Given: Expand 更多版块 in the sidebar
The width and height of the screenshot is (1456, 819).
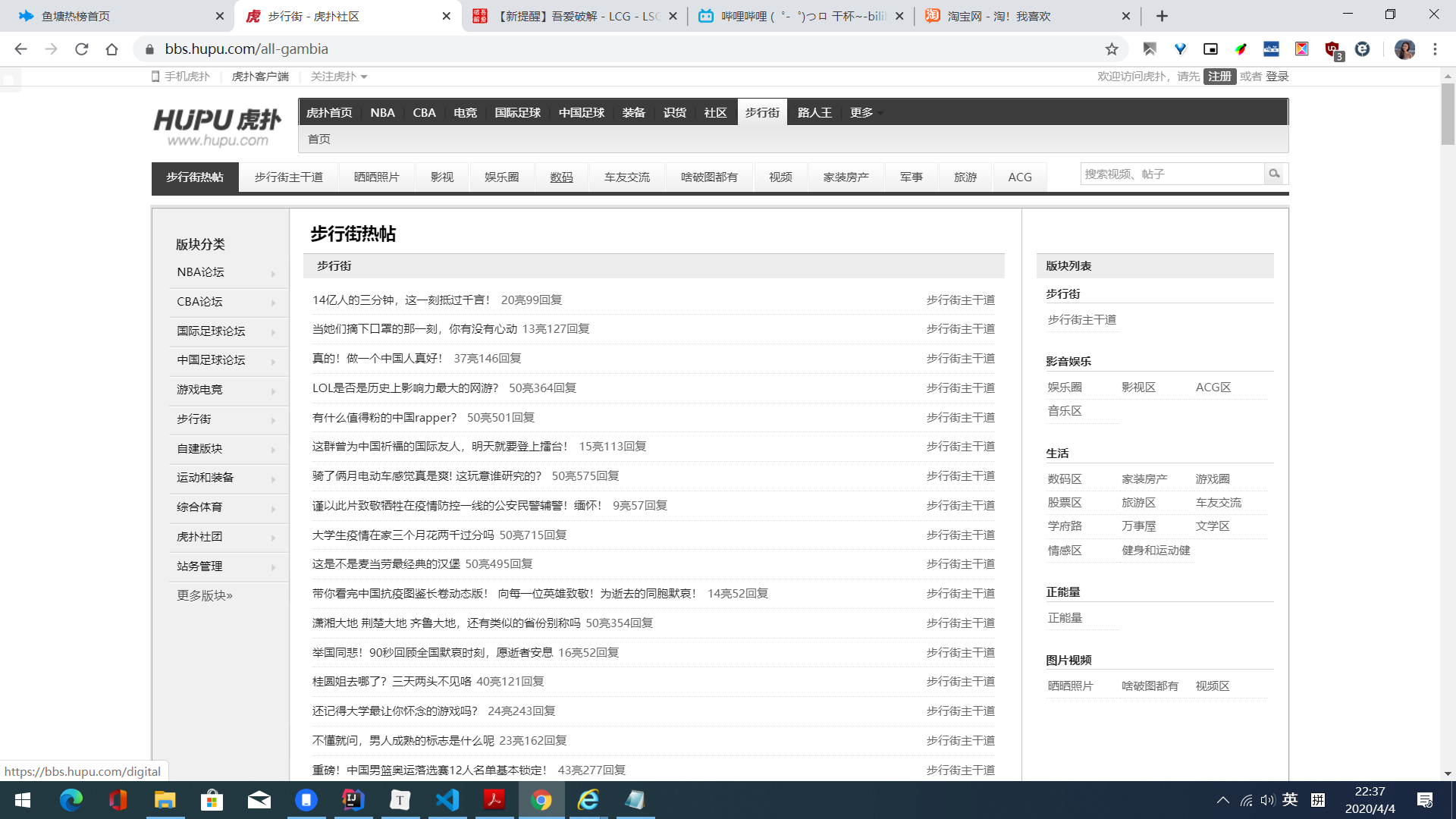Looking at the screenshot, I should click(203, 595).
